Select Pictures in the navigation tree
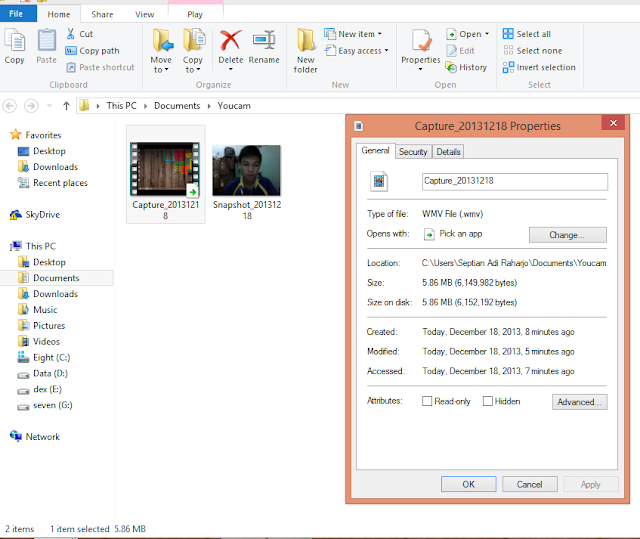 click(42, 326)
